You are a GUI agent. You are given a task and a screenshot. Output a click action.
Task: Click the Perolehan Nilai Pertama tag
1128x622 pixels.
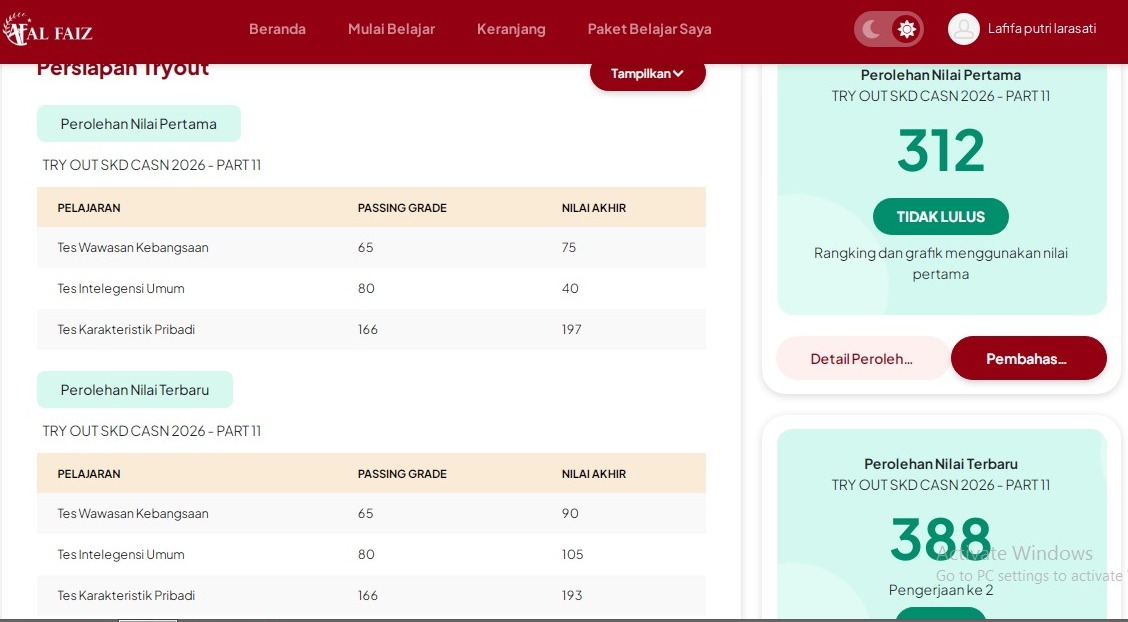(139, 124)
